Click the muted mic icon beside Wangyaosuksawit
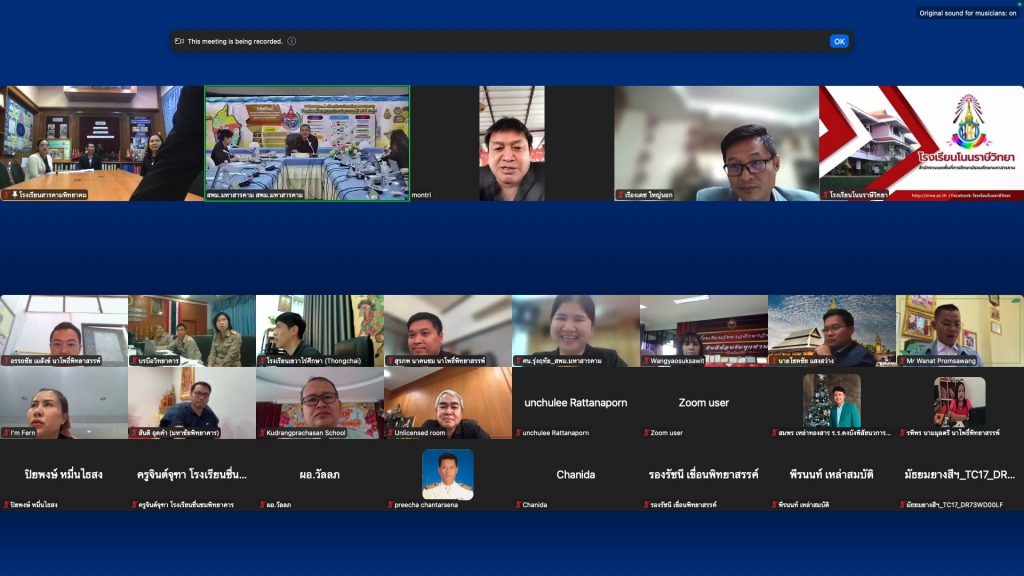The width and height of the screenshot is (1024, 576). (x=646, y=361)
